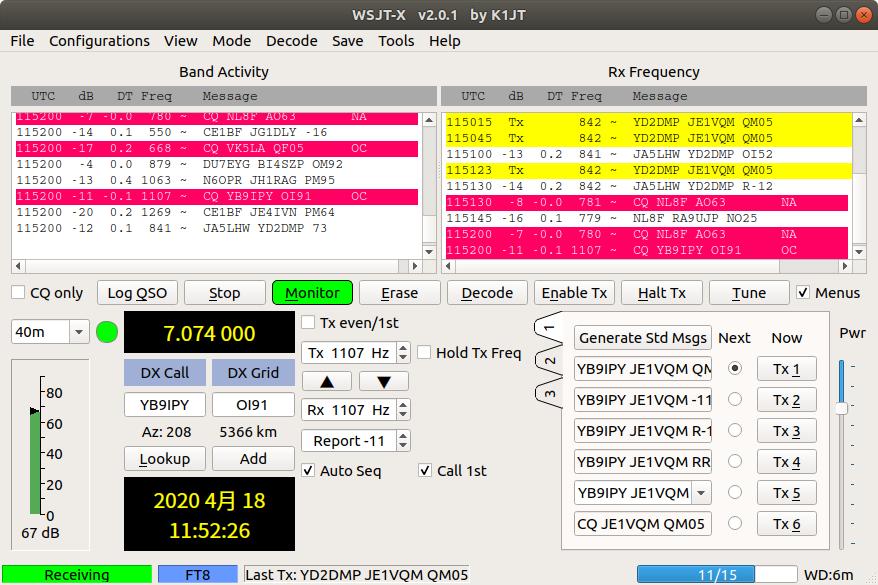Click Band Activity vertical scrollbar down arrow
The image size is (878, 585).
(x=429, y=252)
